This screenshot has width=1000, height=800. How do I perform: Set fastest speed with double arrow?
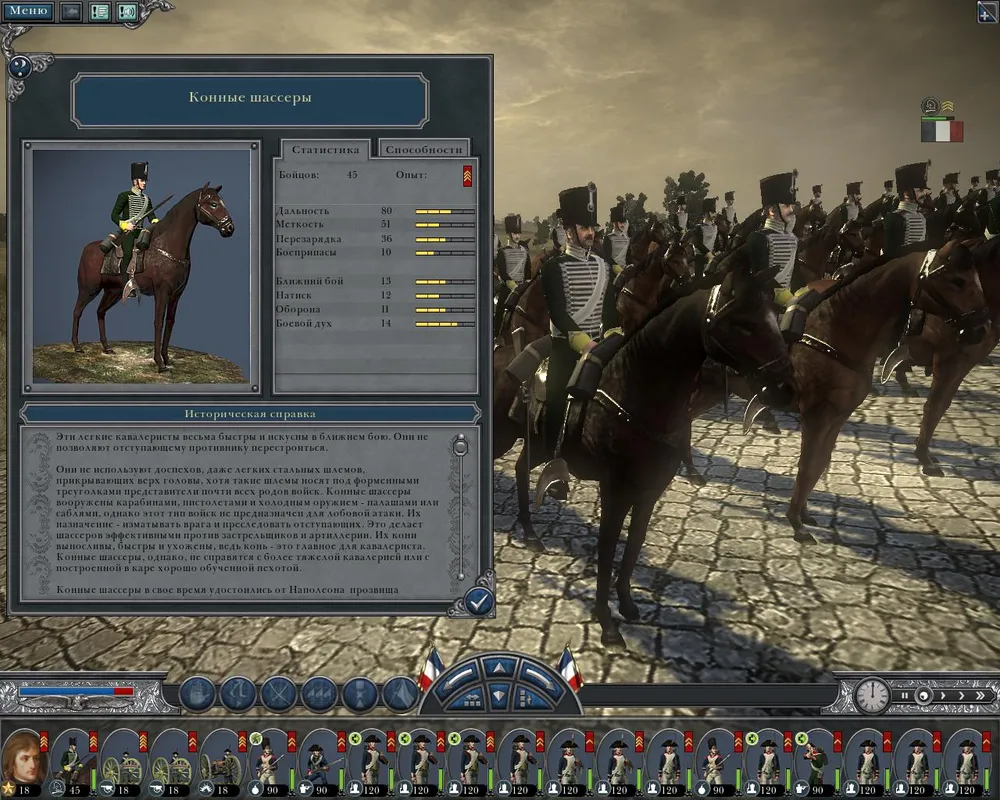(980, 695)
